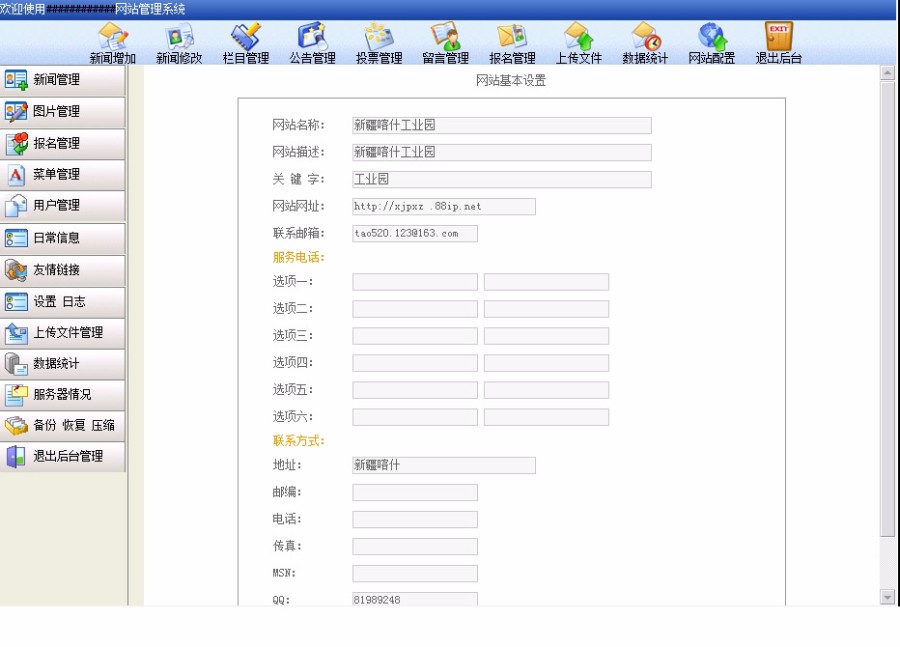The image size is (900, 647).
Task: Click the 网站网址 input field
Action: pos(444,207)
